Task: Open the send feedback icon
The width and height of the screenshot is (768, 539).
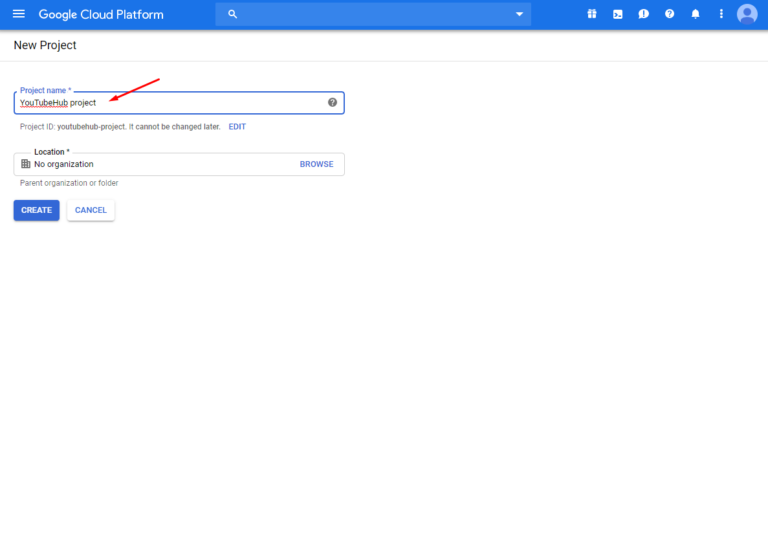Action: [x=644, y=14]
